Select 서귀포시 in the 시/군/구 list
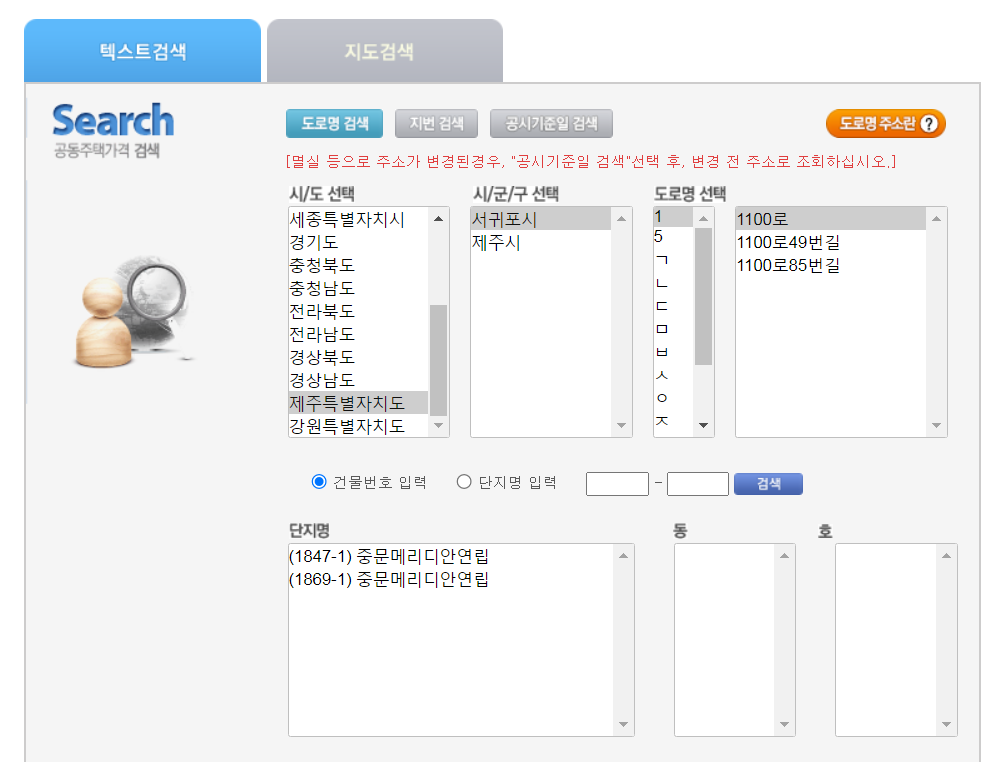Screen dimensions: 994x762 click(x=541, y=219)
